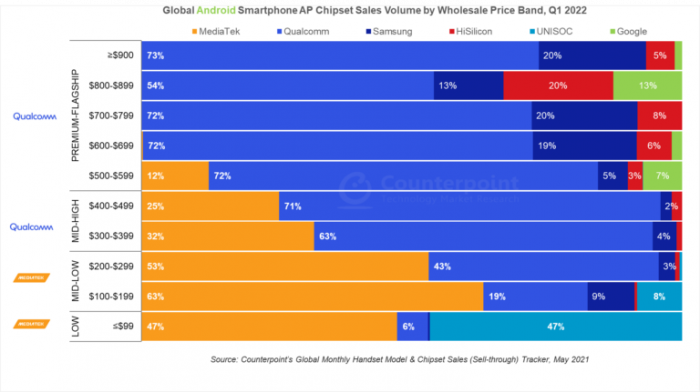The height and width of the screenshot is (392, 700).
Task: Click the chart title word Android
Action: [x=216, y=10]
